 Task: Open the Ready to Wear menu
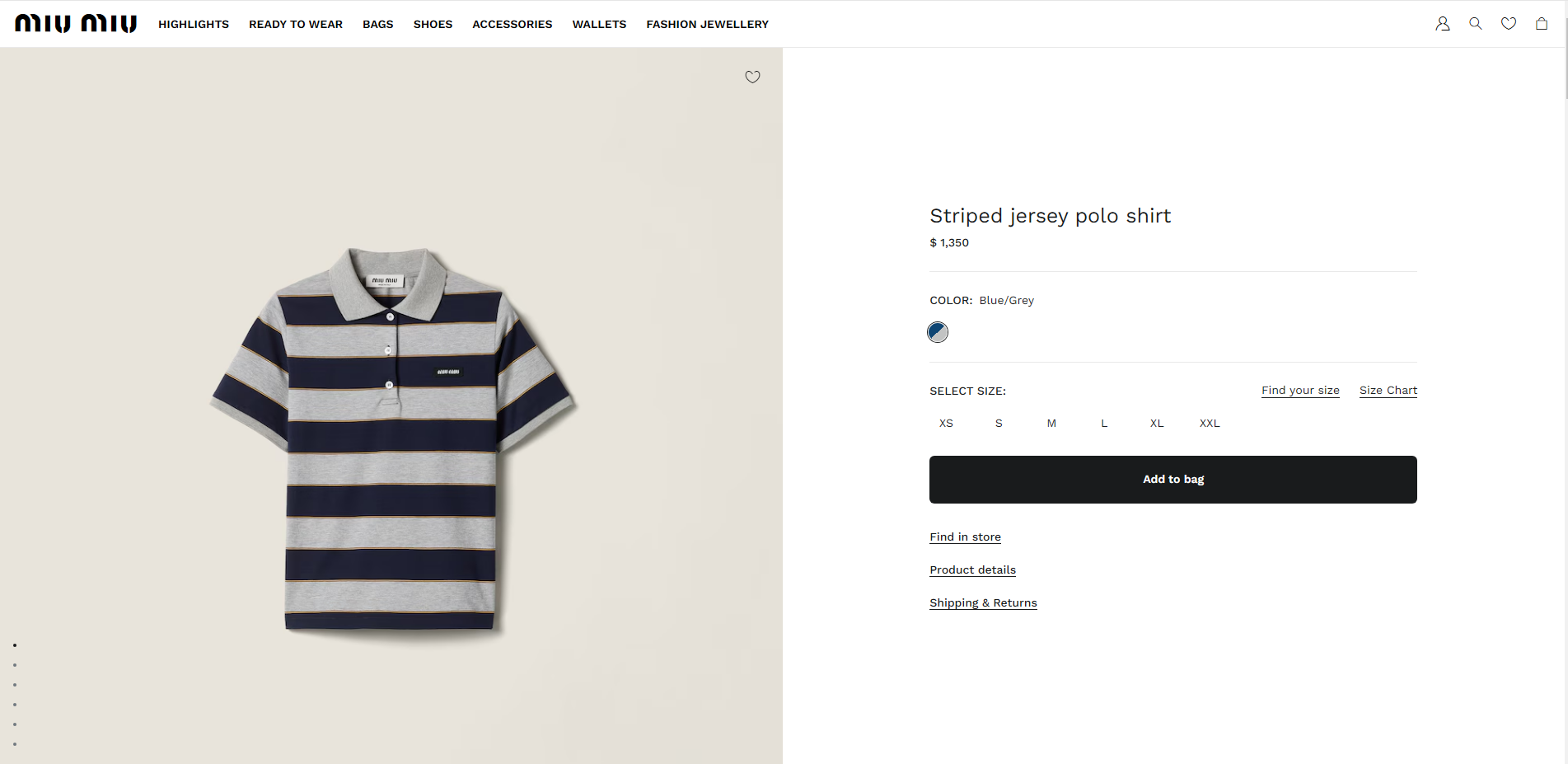pyautogui.click(x=296, y=25)
